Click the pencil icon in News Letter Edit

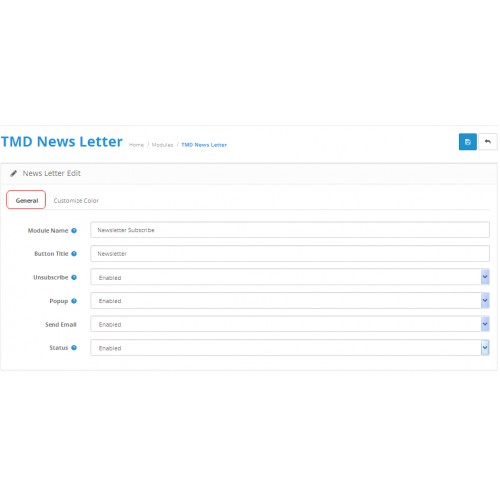pos(13,173)
